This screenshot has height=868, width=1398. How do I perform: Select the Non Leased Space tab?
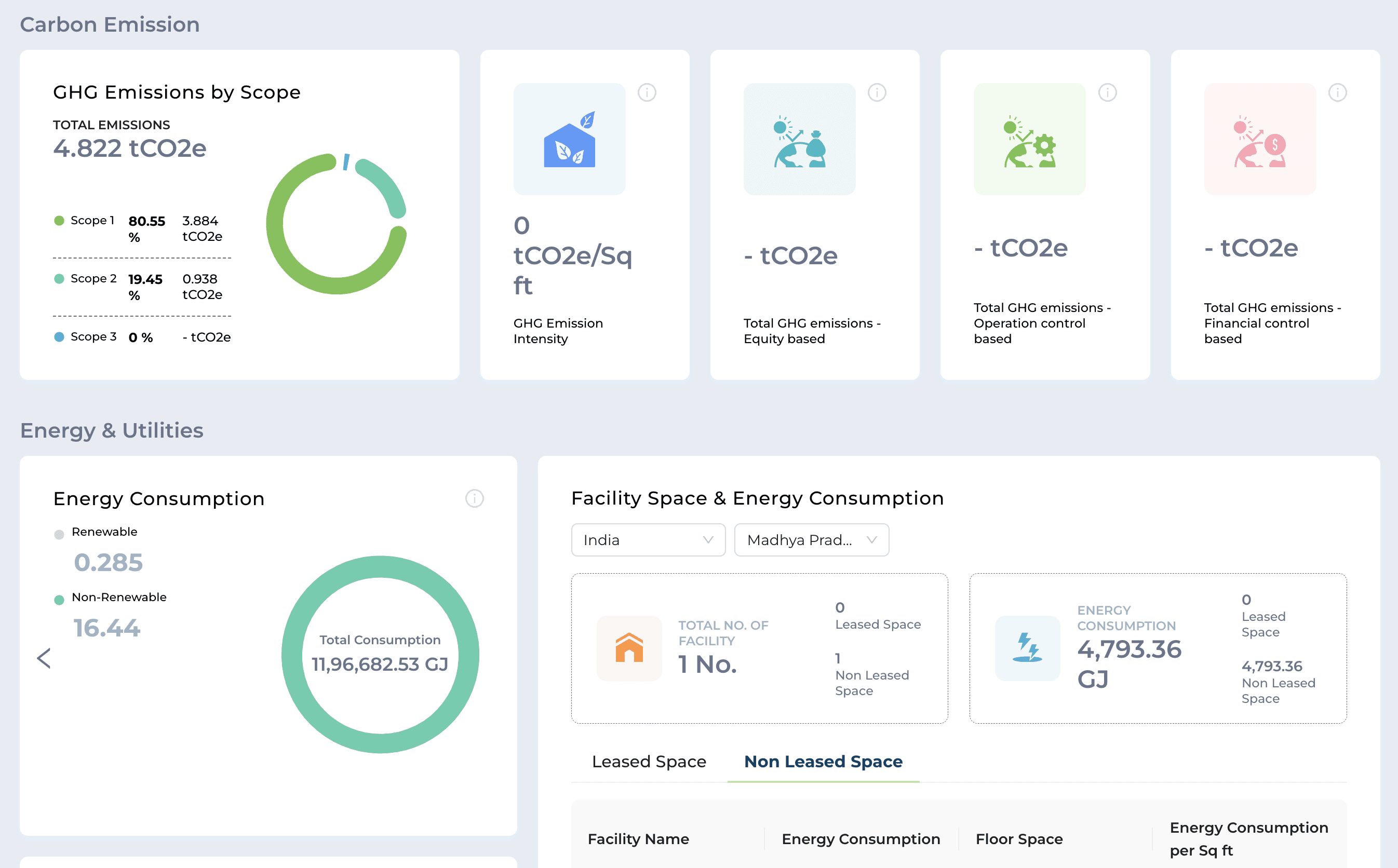823,762
